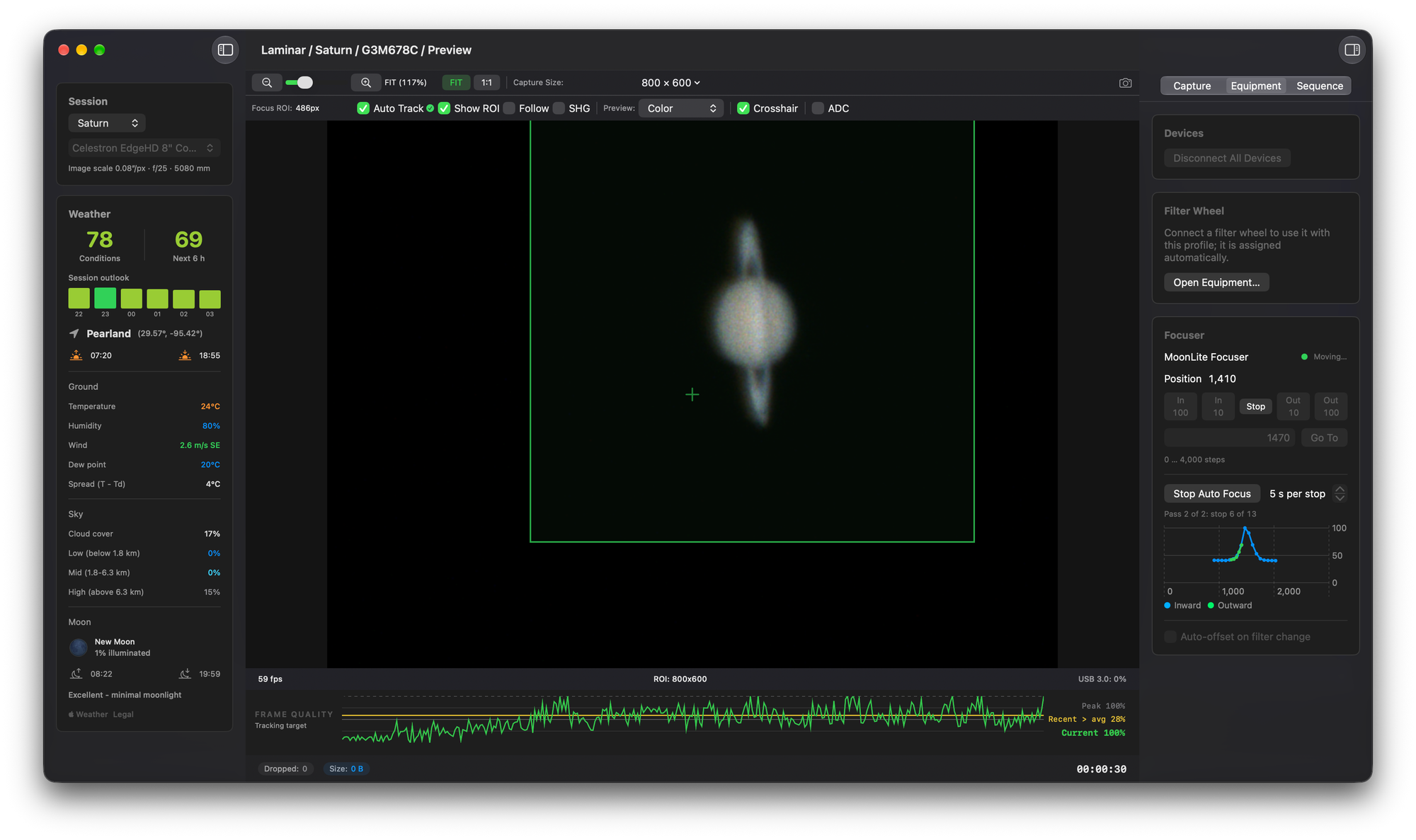Viewport: 1416px width, 840px height.
Task: Click the Apple Weather attribution logo
Action: pos(71,714)
